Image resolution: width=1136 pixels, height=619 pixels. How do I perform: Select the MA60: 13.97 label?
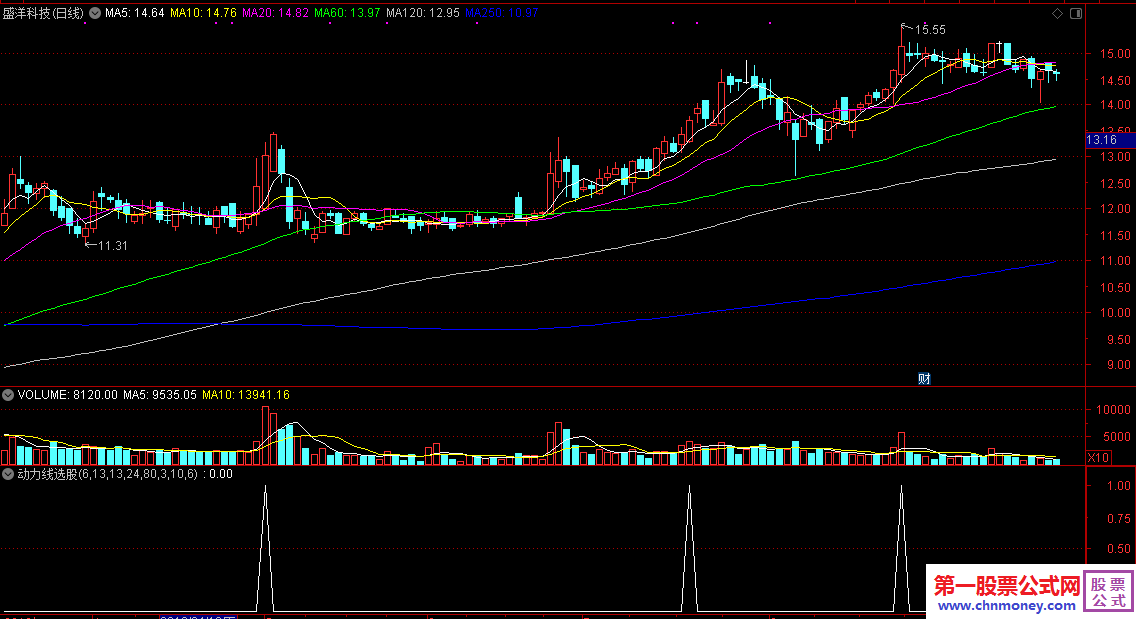pyautogui.click(x=347, y=13)
